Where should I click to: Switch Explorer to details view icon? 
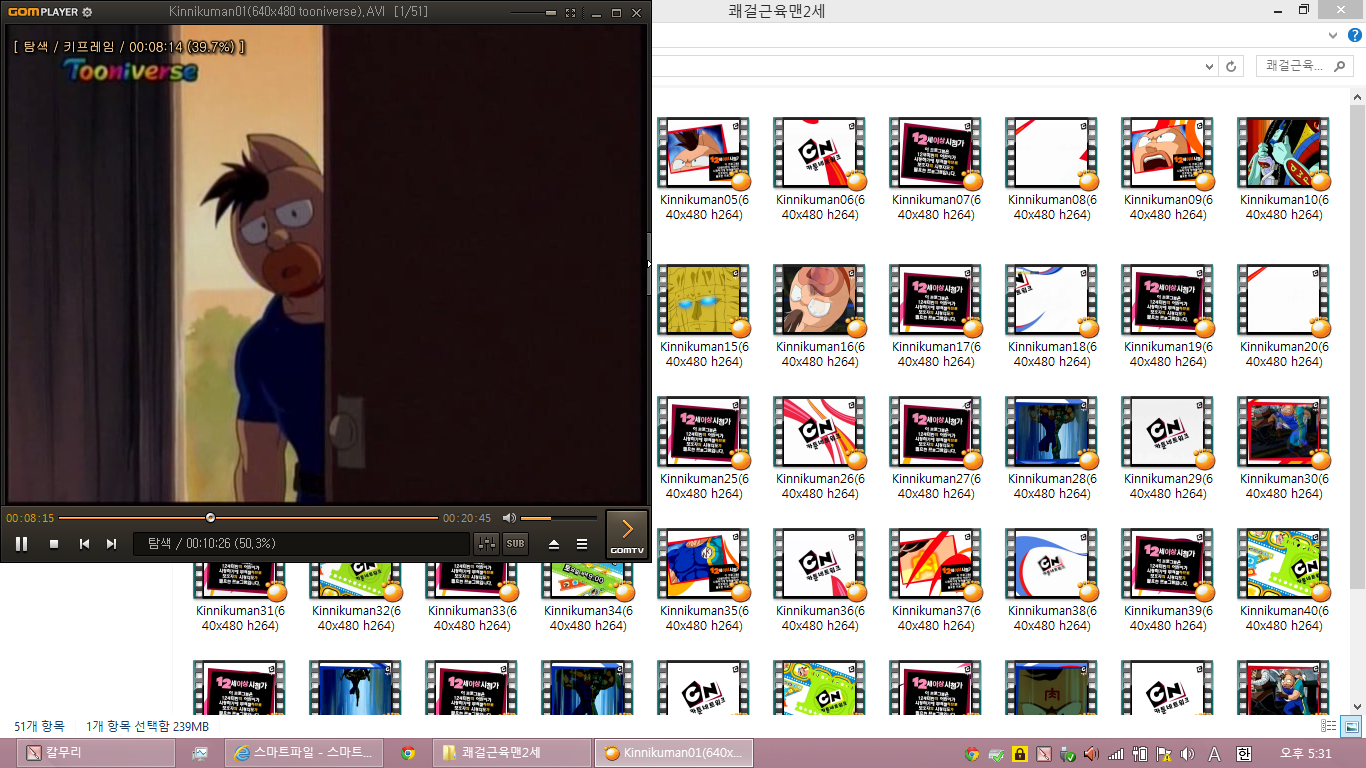click(x=1329, y=726)
